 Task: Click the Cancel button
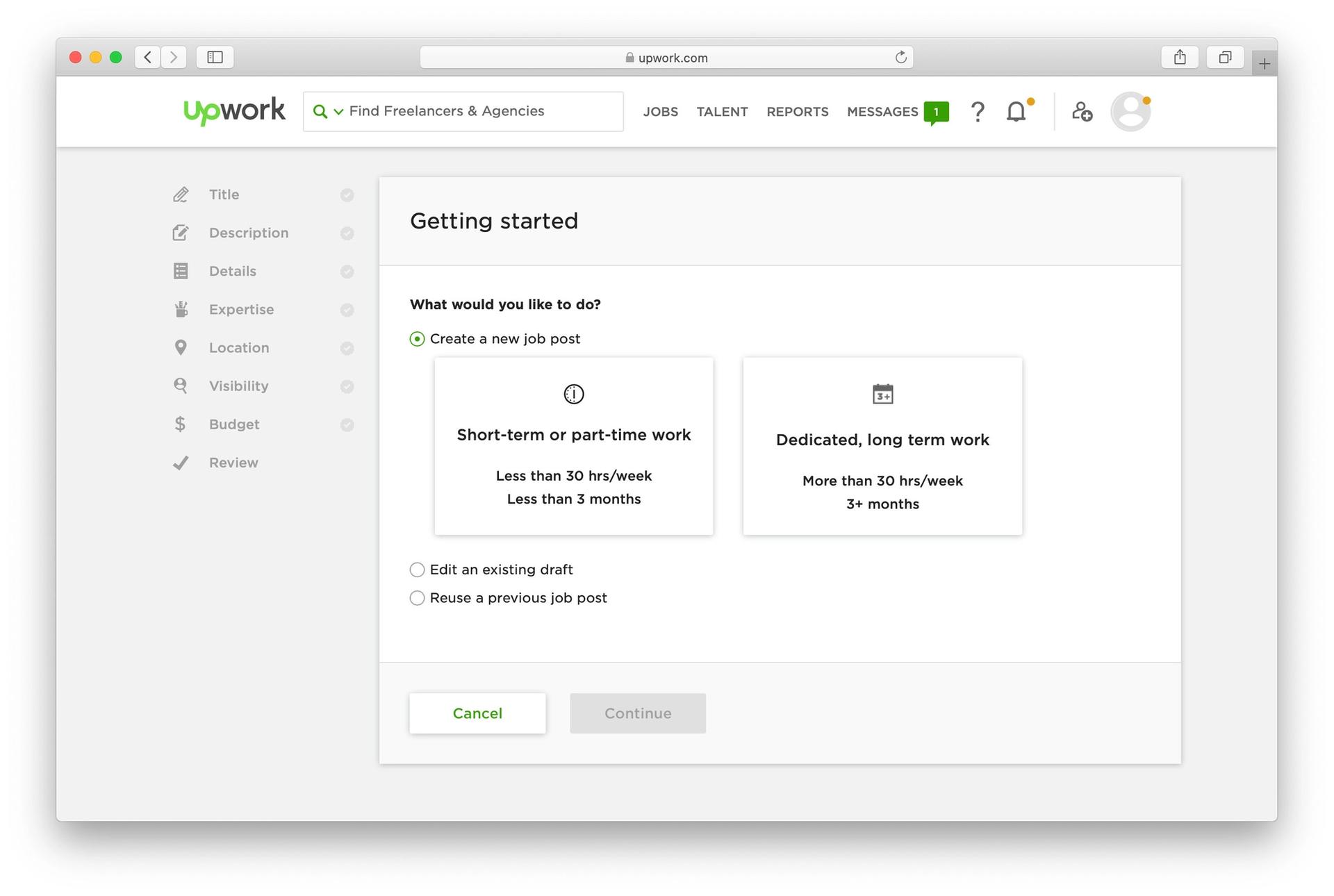[477, 713]
